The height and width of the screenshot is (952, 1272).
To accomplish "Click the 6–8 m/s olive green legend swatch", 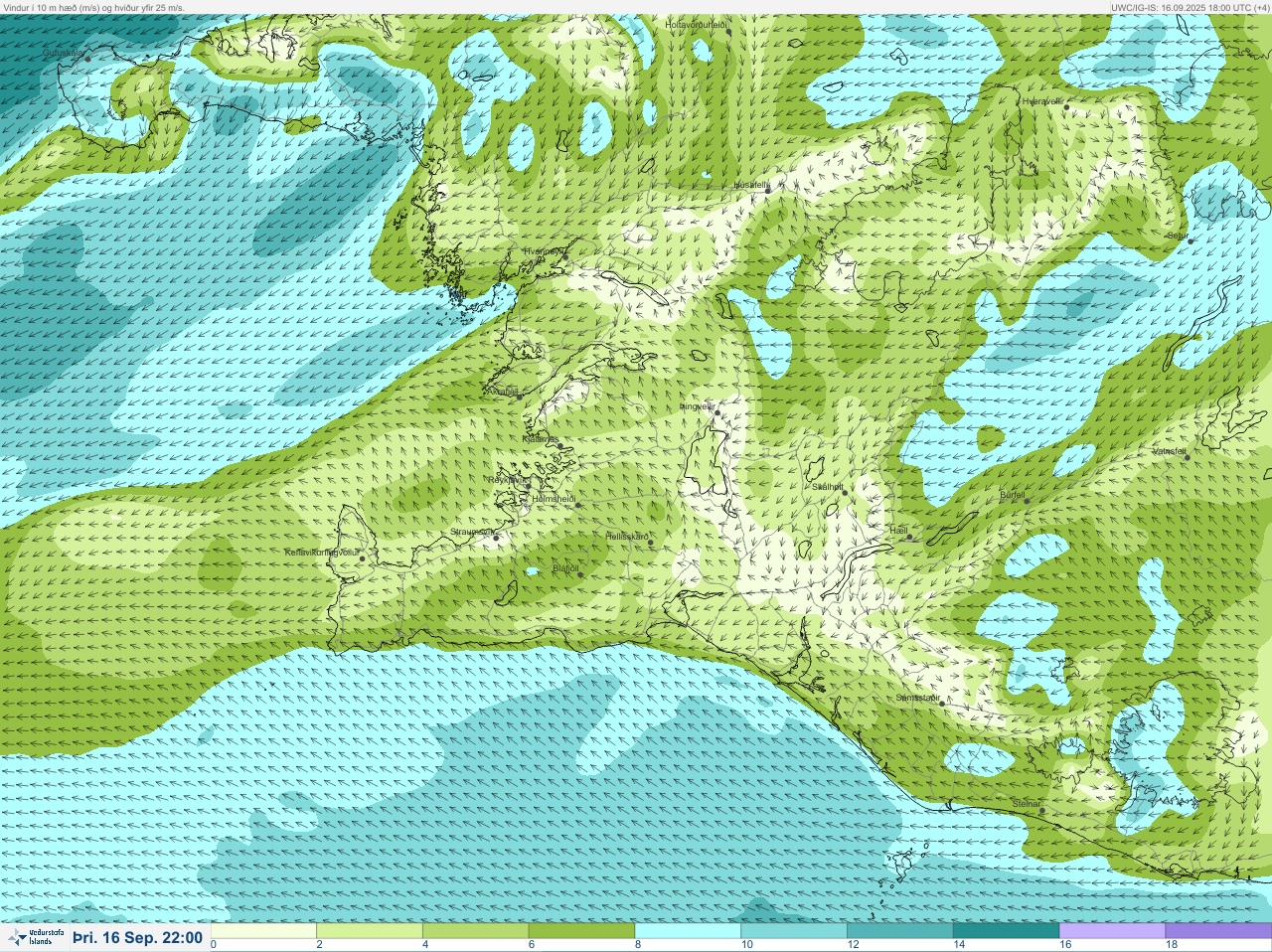I will click(x=581, y=931).
